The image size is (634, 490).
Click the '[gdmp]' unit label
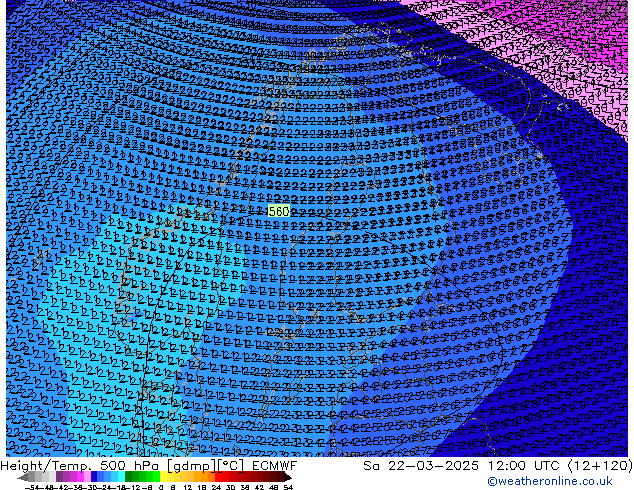192,467
